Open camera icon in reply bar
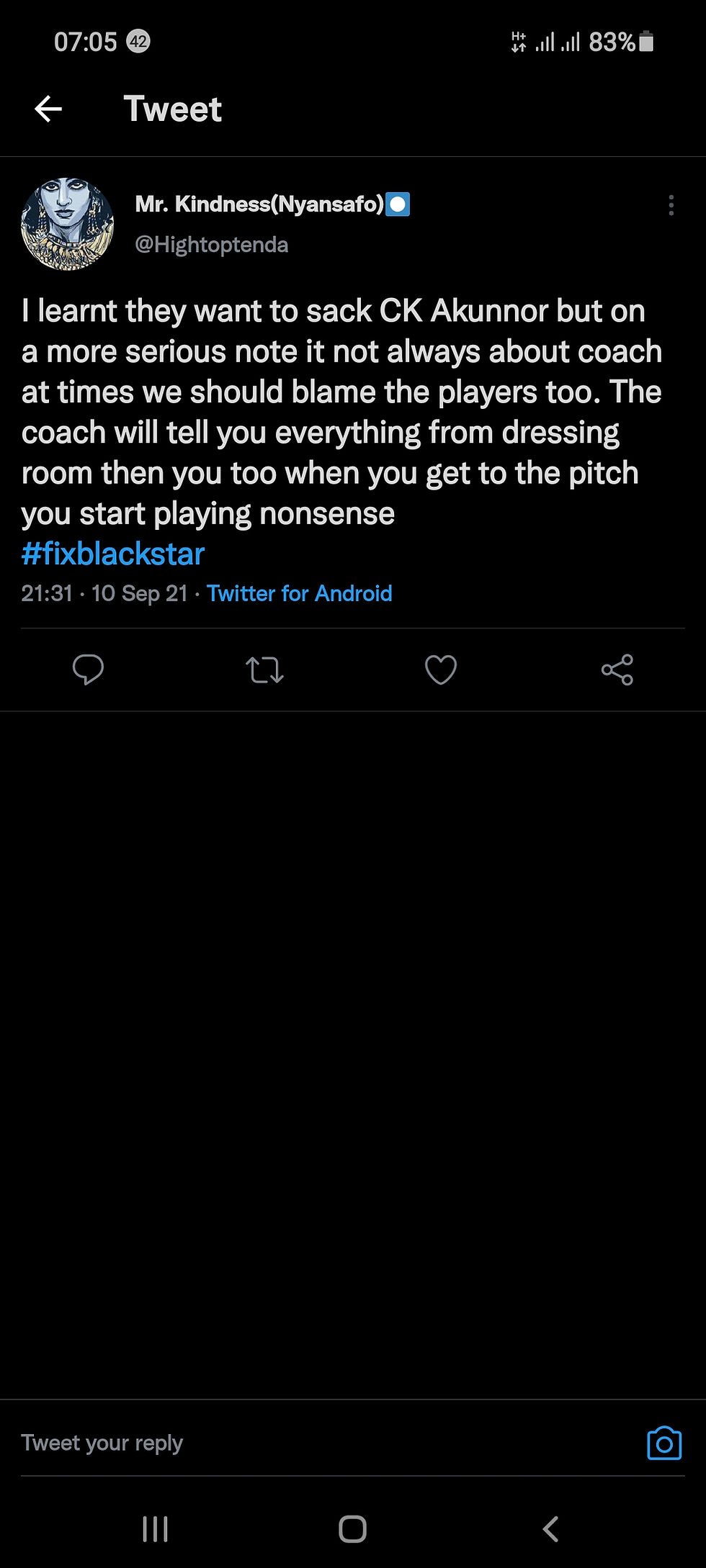The width and height of the screenshot is (706, 1568). [663, 1443]
